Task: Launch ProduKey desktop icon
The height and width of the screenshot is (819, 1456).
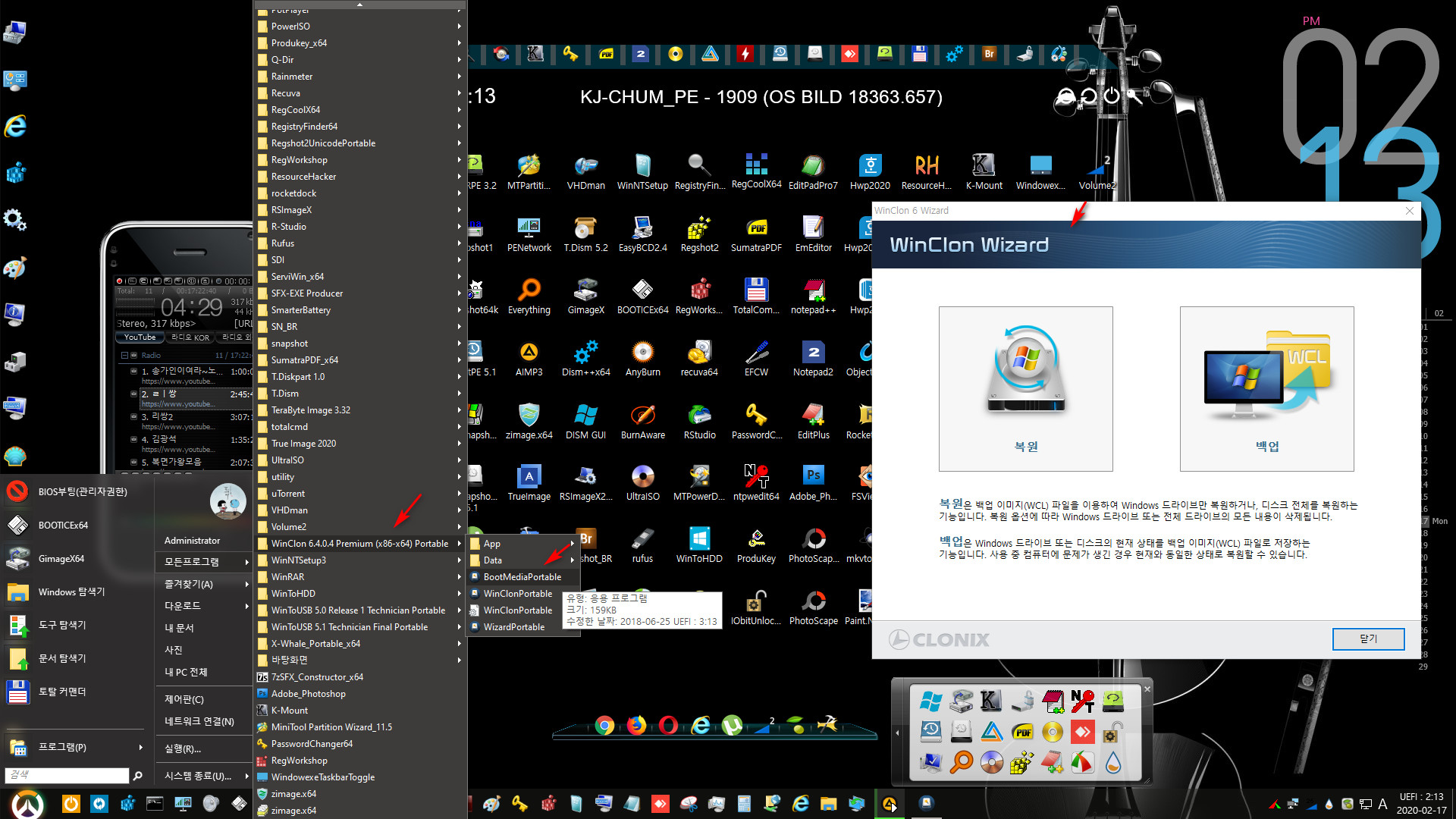Action: coord(756,545)
